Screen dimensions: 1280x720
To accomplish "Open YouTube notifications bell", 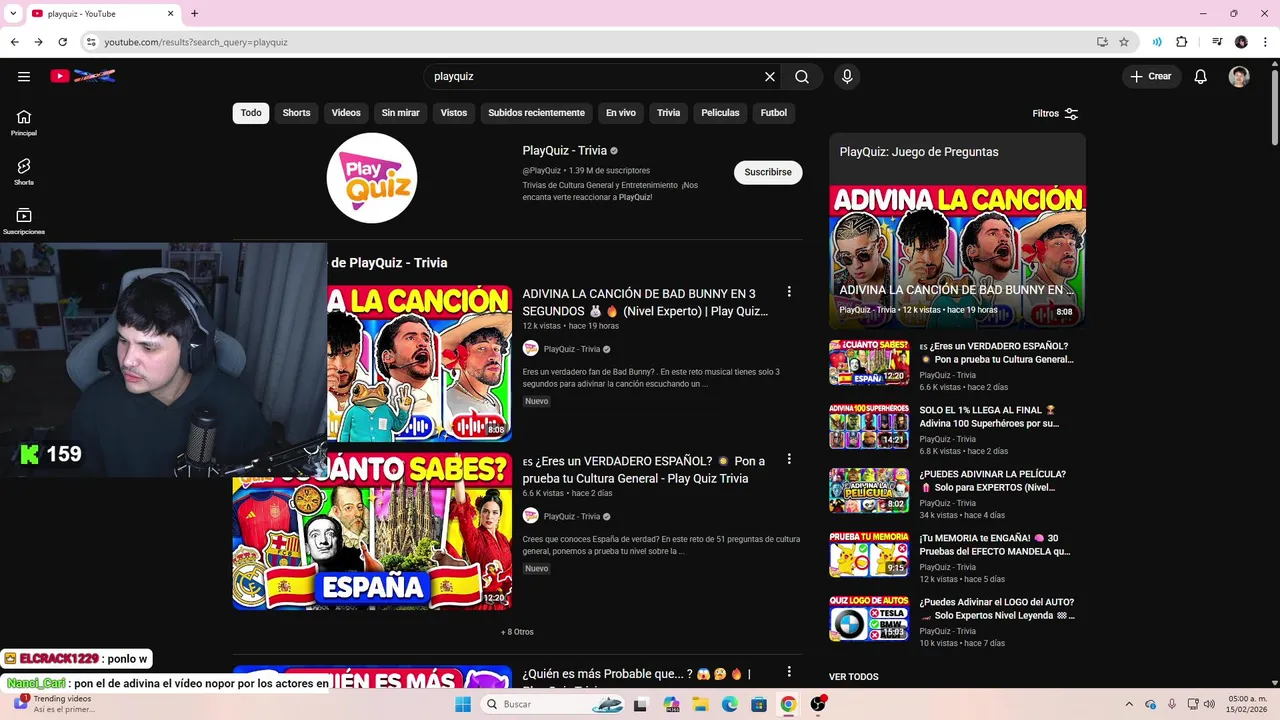I will (1201, 76).
